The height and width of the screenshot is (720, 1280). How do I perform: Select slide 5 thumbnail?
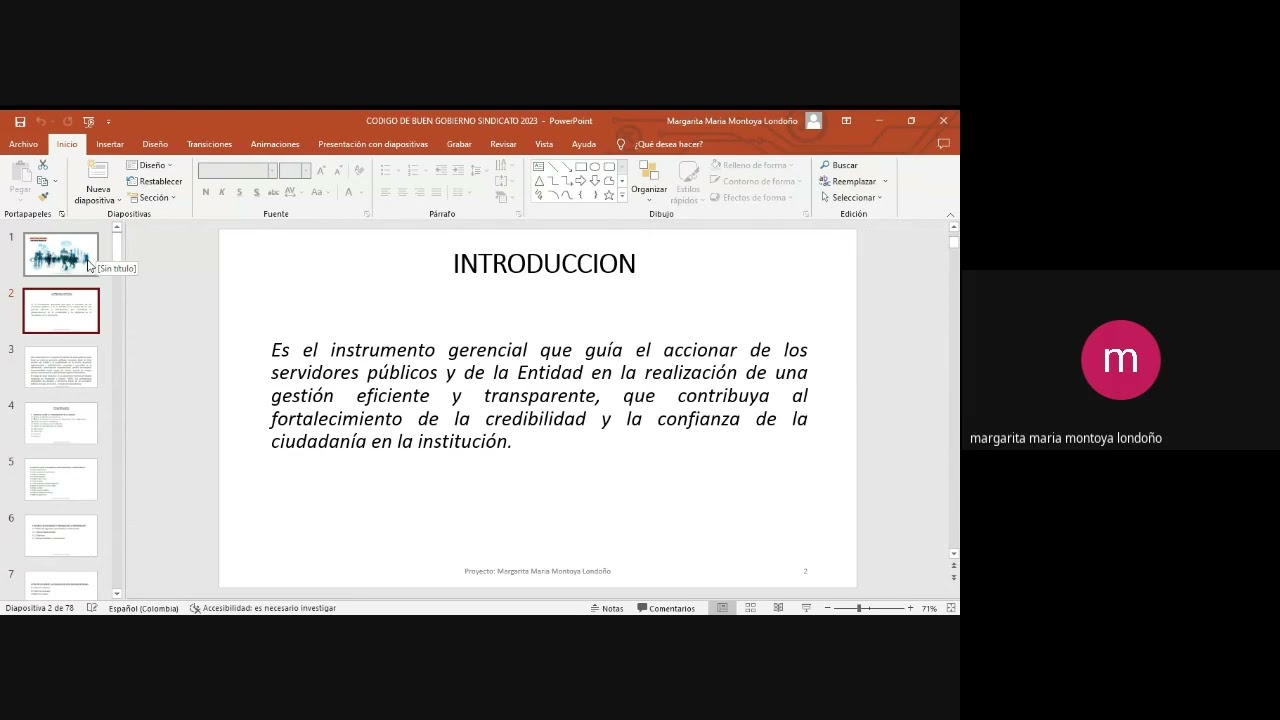click(x=61, y=480)
